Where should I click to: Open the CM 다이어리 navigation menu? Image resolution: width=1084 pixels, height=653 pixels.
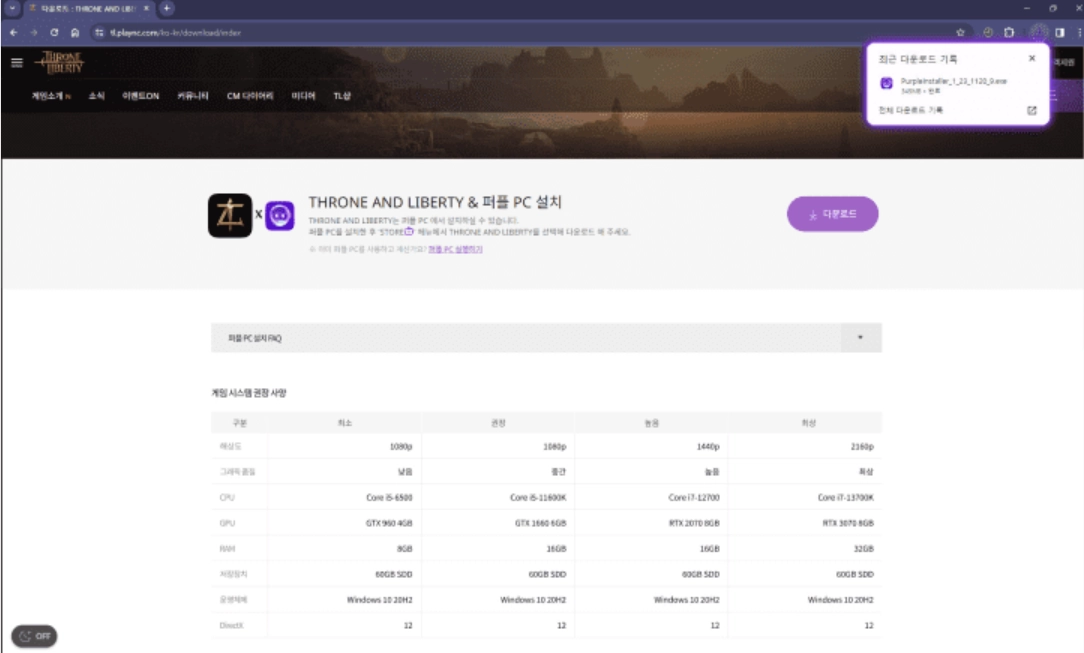[x=250, y=96]
